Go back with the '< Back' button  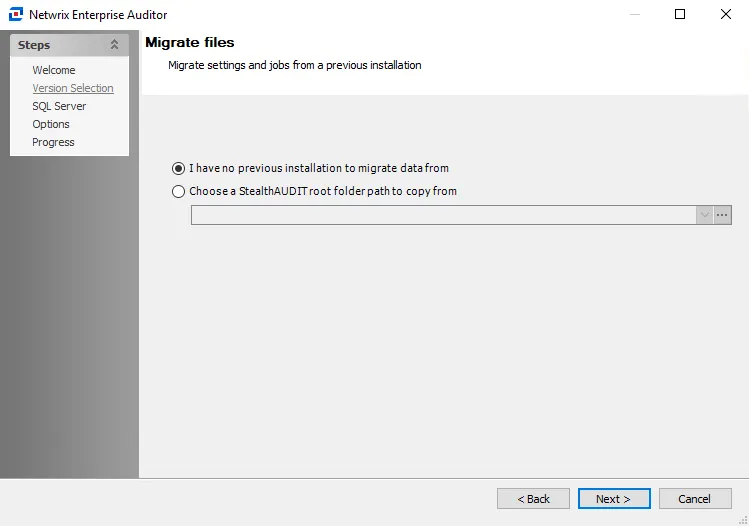533,499
